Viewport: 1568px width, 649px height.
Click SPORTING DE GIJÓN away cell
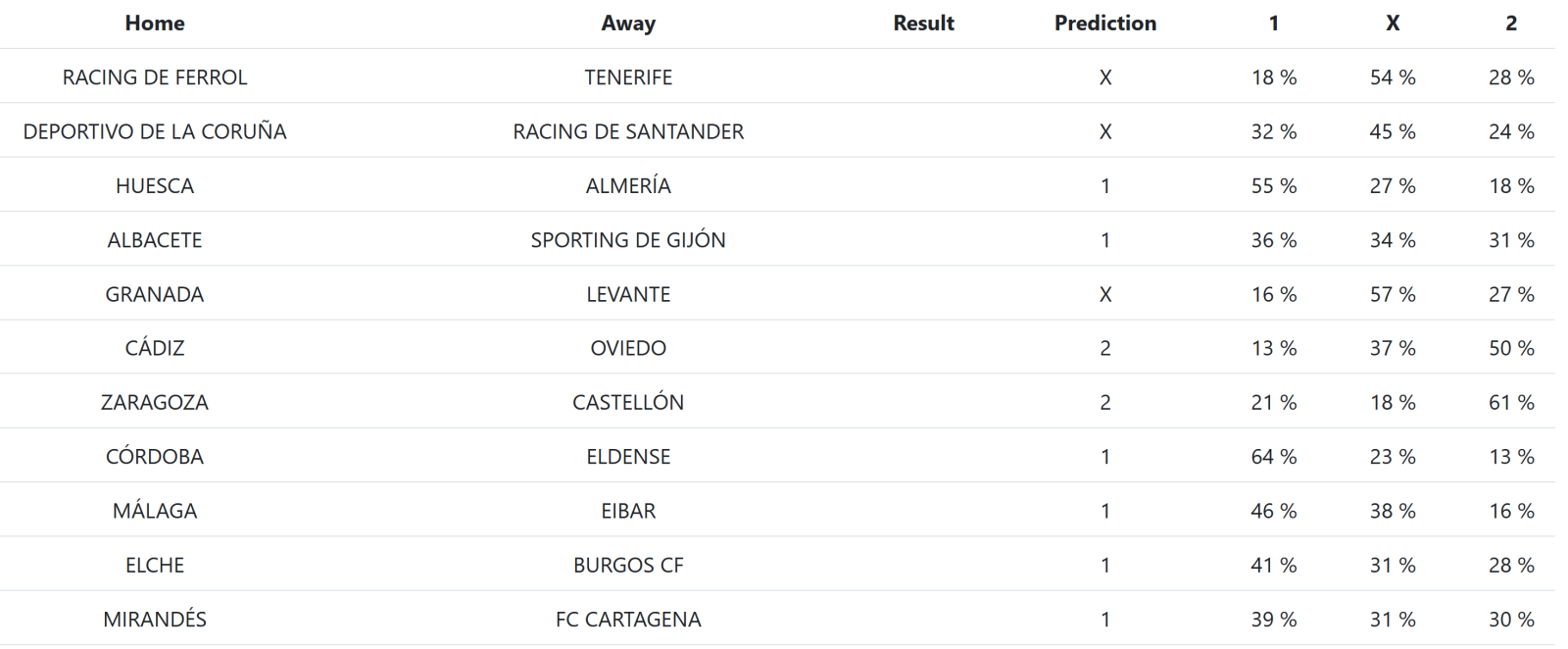(628, 240)
